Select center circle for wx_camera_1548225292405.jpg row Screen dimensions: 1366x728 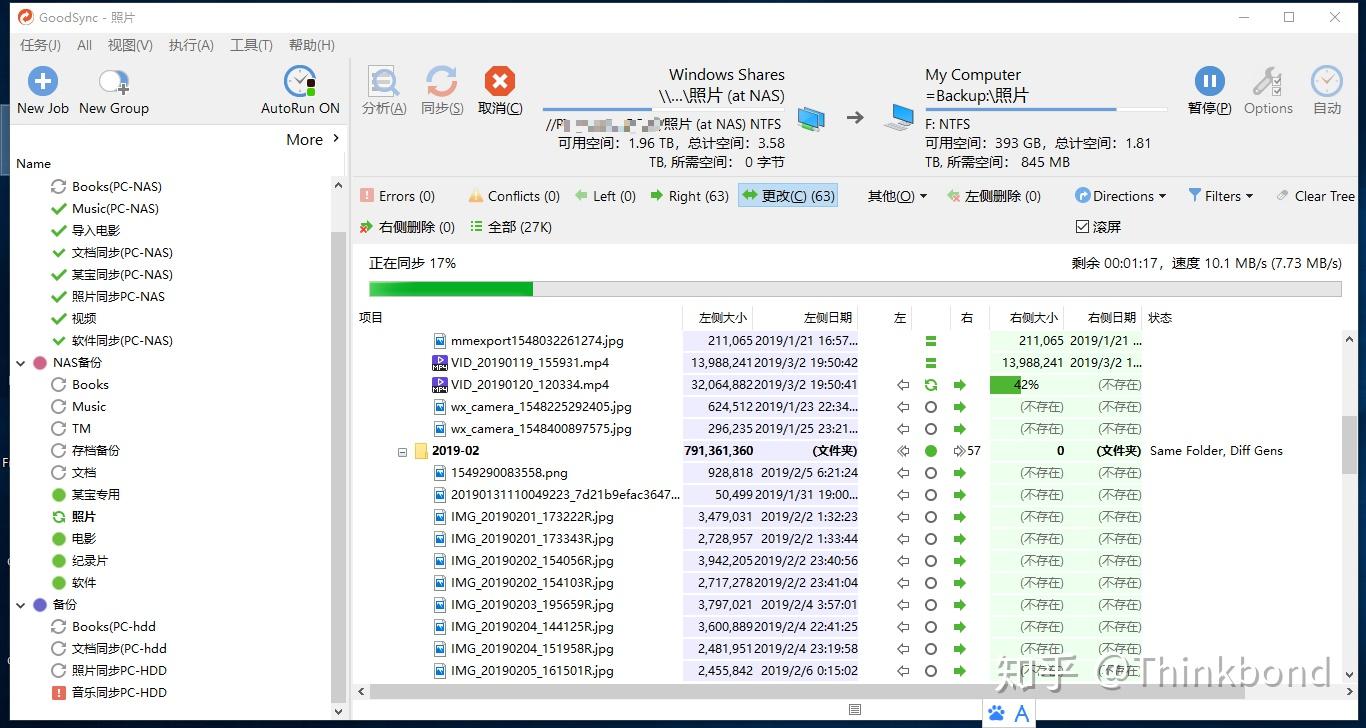click(x=931, y=407)
